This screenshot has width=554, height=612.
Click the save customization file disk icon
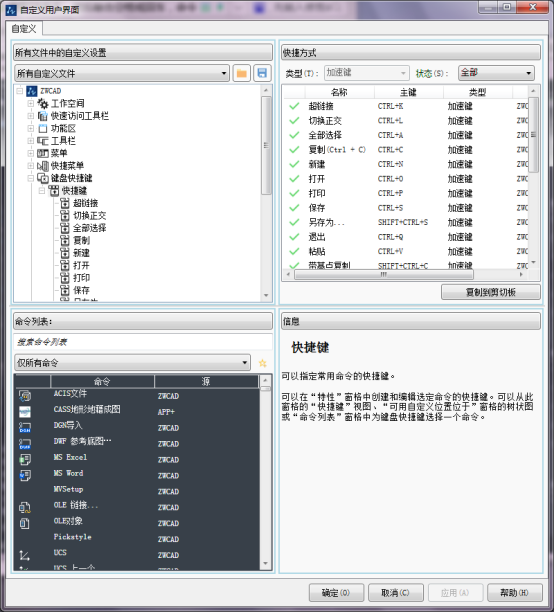(x=262, y=73)
